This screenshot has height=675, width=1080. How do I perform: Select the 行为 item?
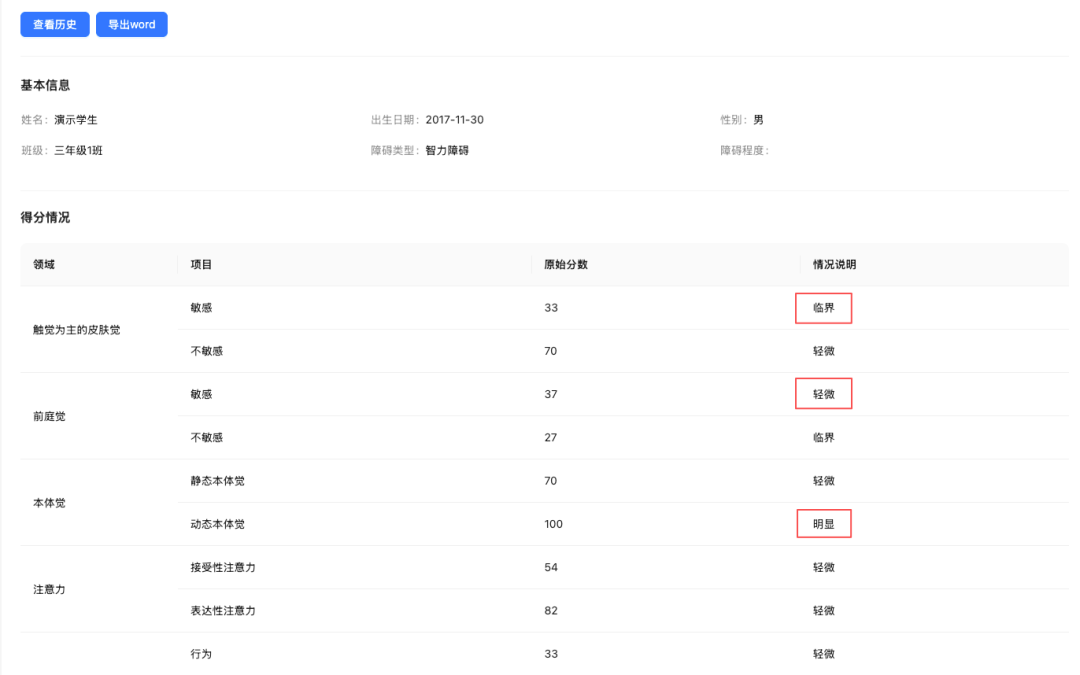[201, 654]
